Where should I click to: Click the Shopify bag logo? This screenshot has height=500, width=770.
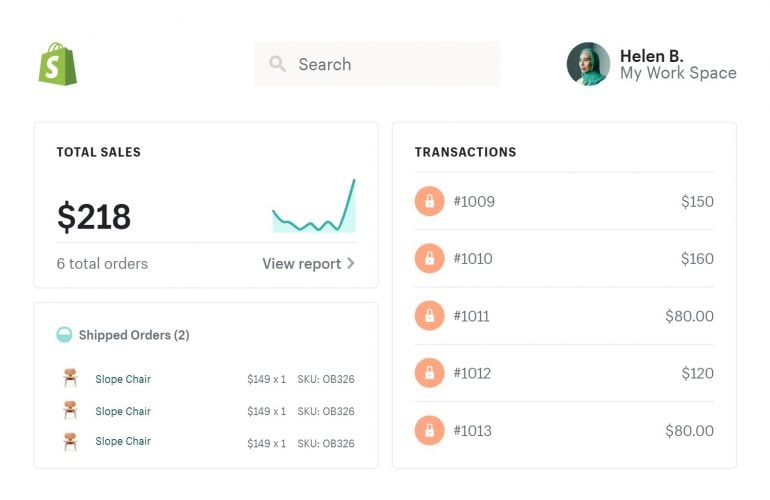[58, 64]
